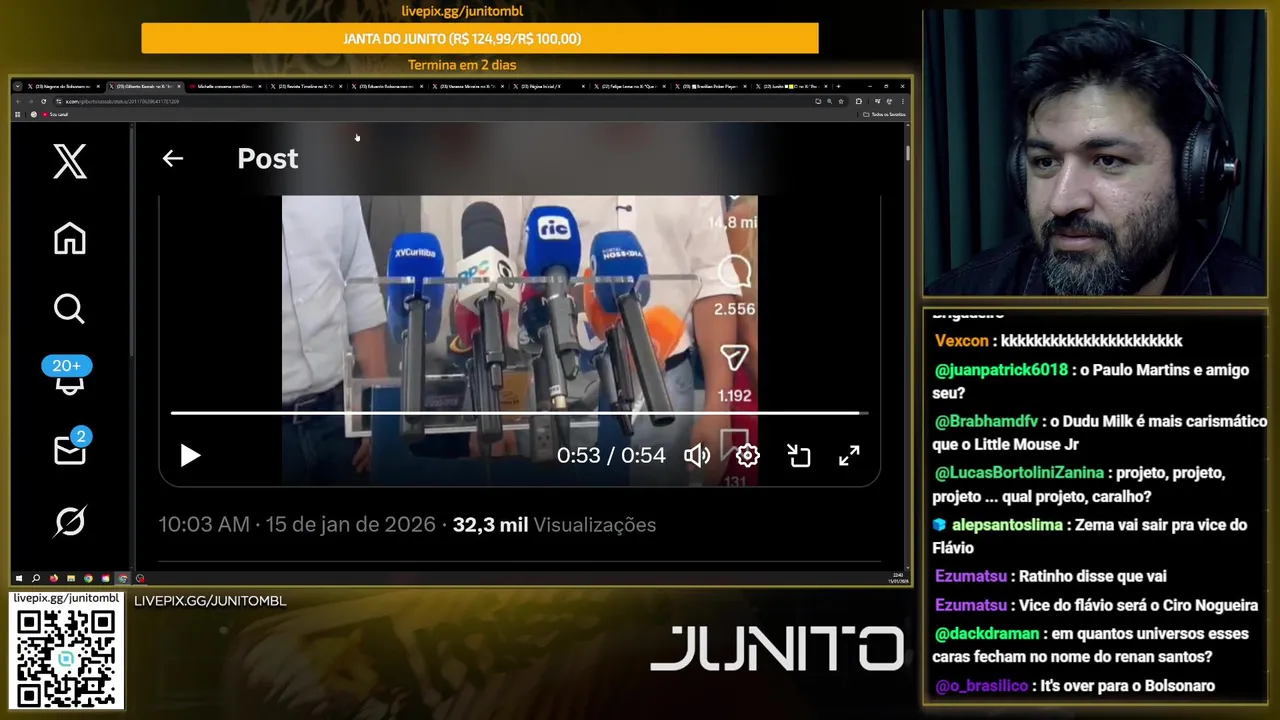Open File Explorer from taskbar

71,578
